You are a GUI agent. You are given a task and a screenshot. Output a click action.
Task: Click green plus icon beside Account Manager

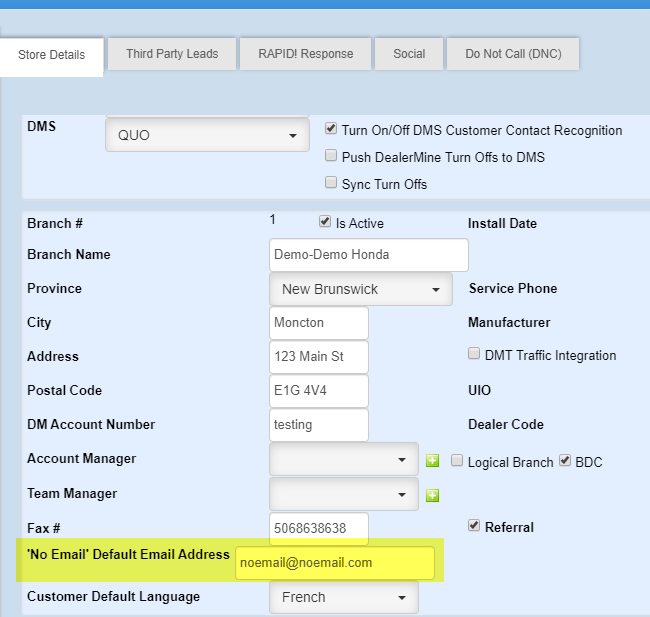coord(433,461)
